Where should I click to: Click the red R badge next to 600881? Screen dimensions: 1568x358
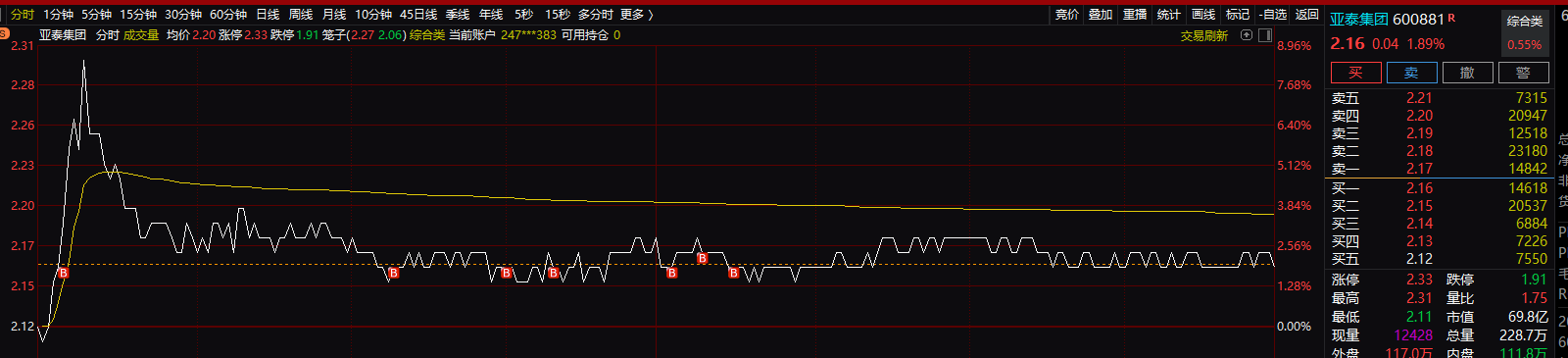[x=1451, y=18]
